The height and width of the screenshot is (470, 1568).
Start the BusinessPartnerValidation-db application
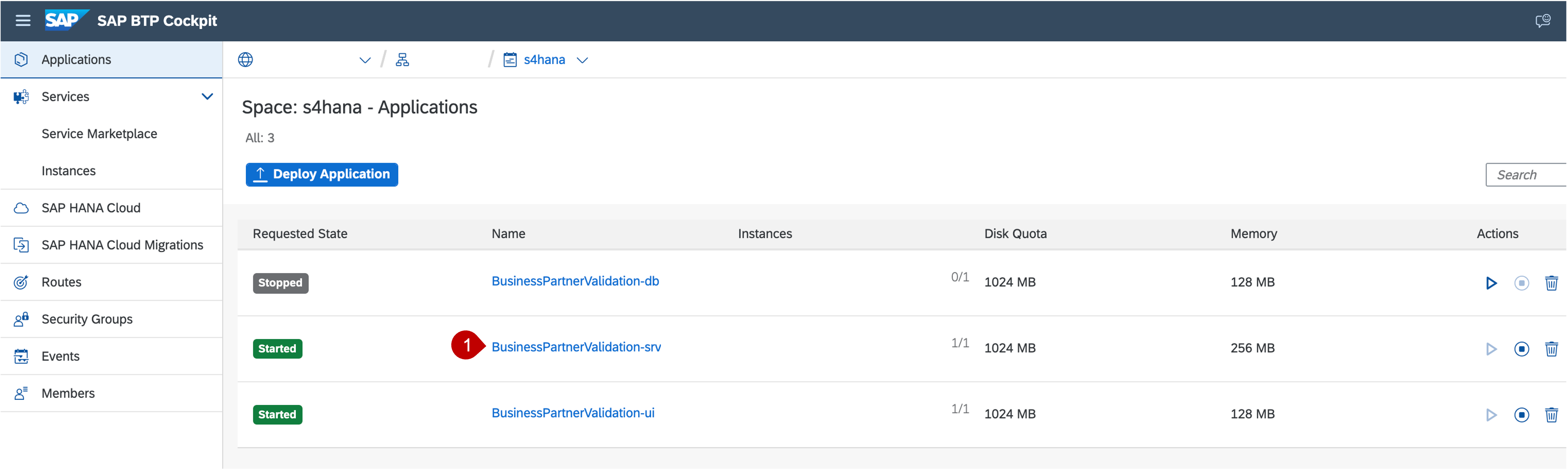click(1491, 283)
